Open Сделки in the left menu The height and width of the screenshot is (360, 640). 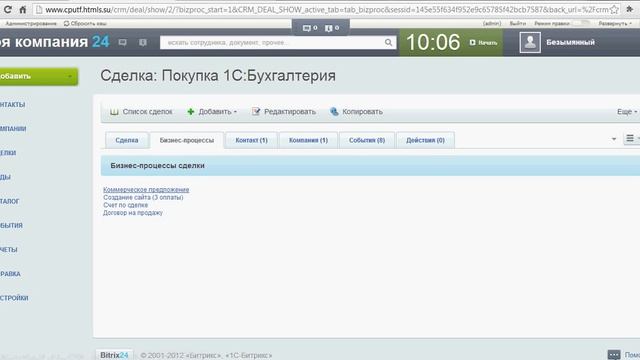[8, 153]
